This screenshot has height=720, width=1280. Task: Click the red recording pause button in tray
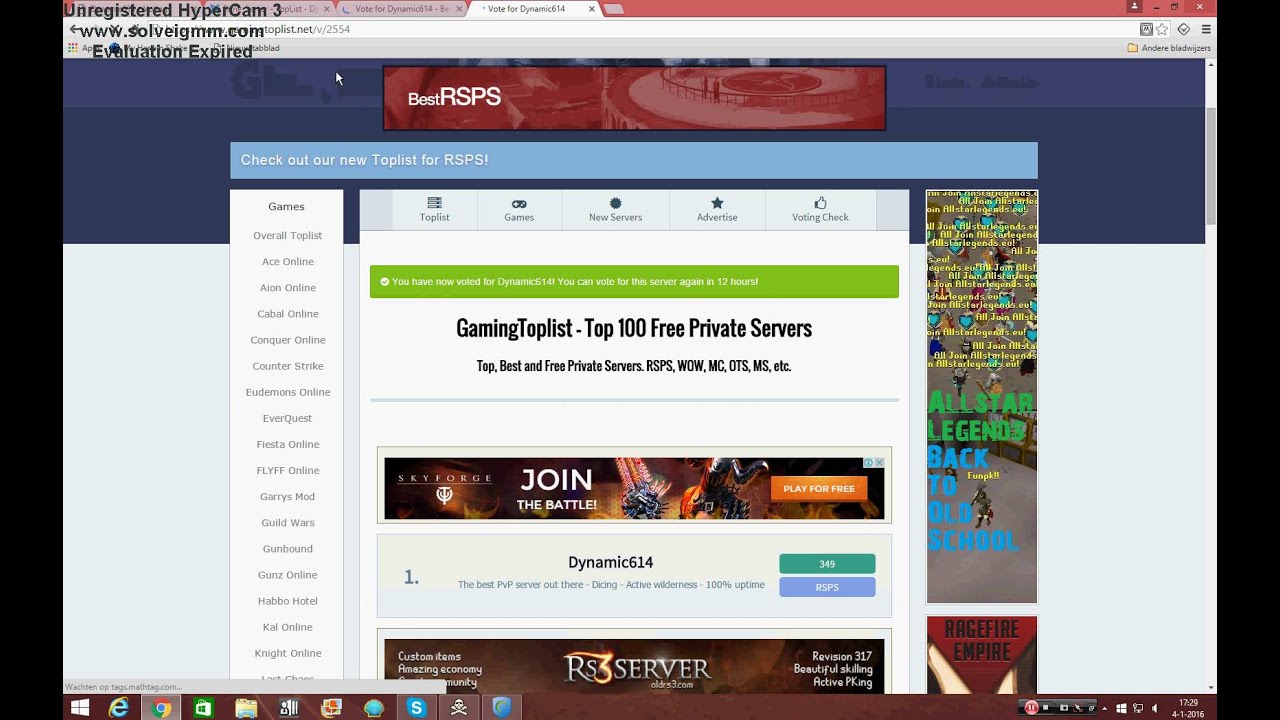(1031, 707)
